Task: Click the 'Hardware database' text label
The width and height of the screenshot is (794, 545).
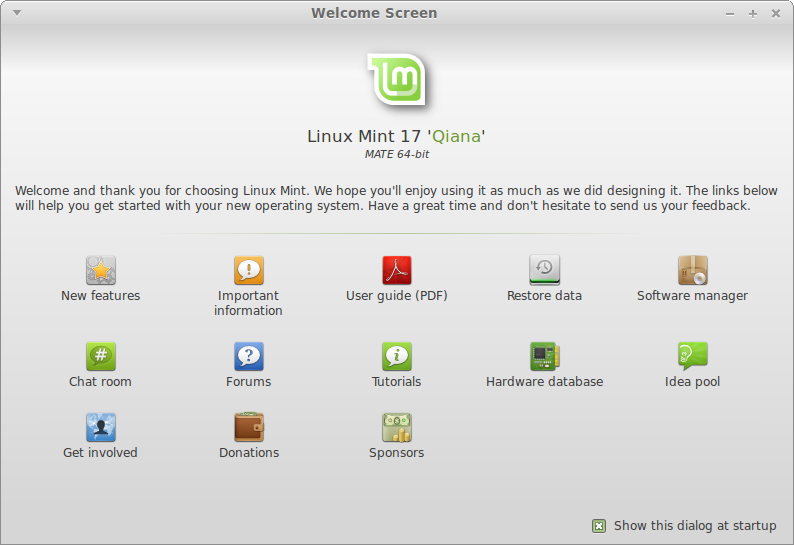Action: pyautogui.click(x=544, y=382)
